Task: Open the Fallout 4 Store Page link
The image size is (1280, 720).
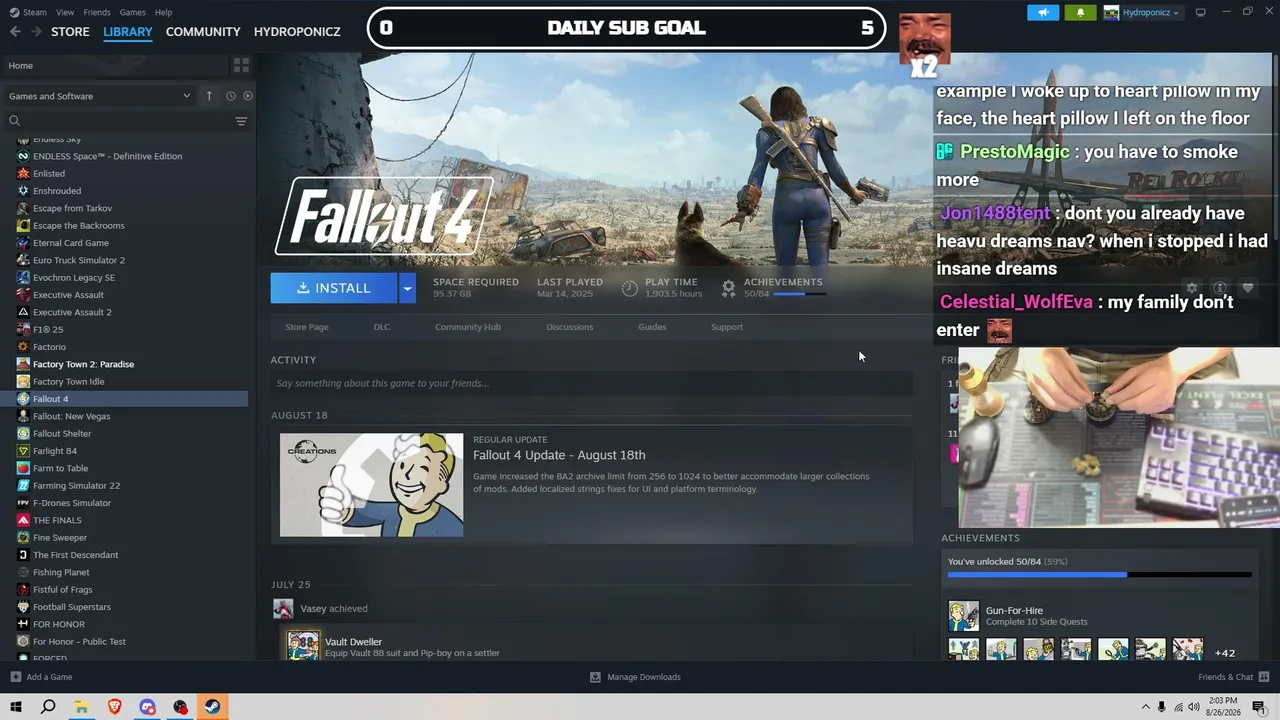Action: click(307, 327)
